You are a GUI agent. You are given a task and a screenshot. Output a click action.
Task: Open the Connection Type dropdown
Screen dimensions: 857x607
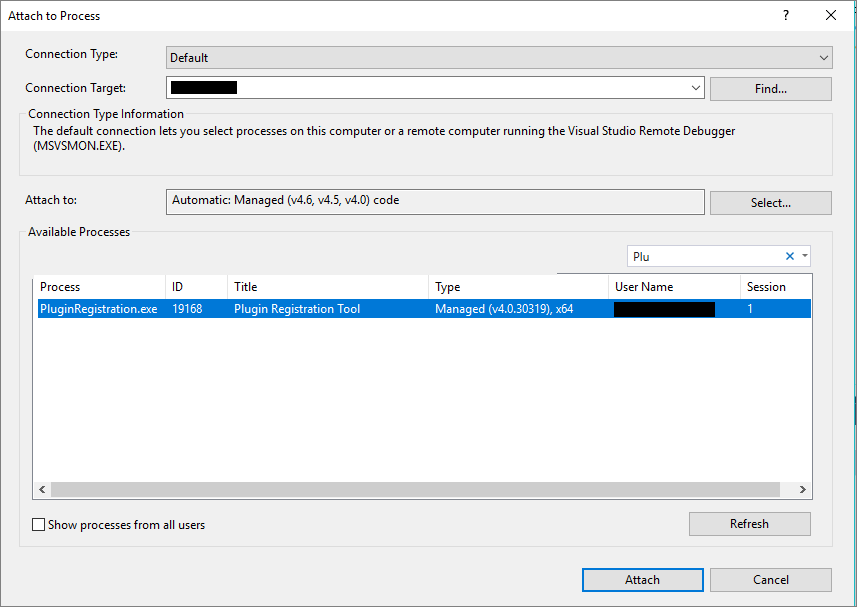pos(822,57)
